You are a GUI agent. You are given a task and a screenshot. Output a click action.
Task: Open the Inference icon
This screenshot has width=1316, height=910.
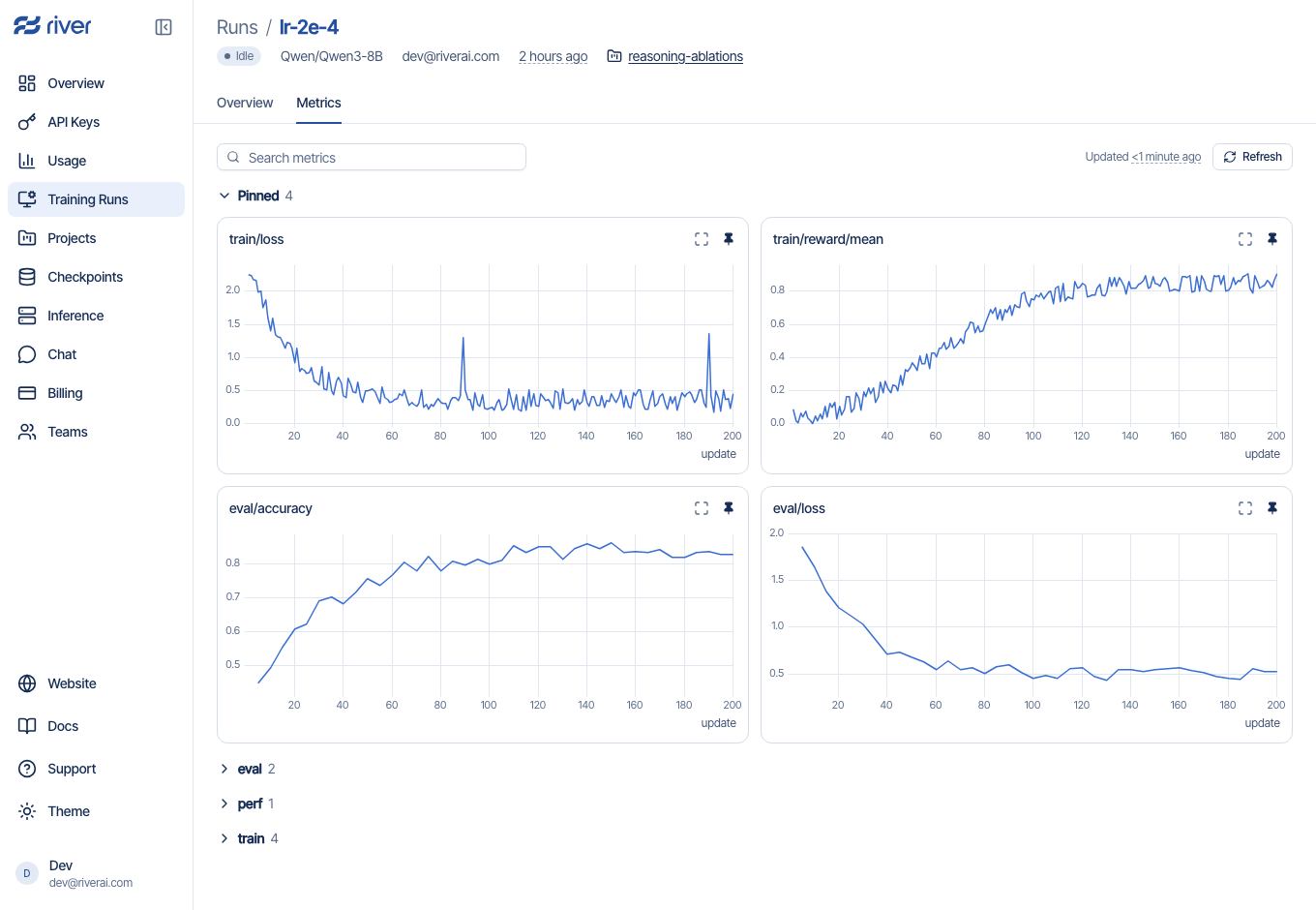point(27,316)
